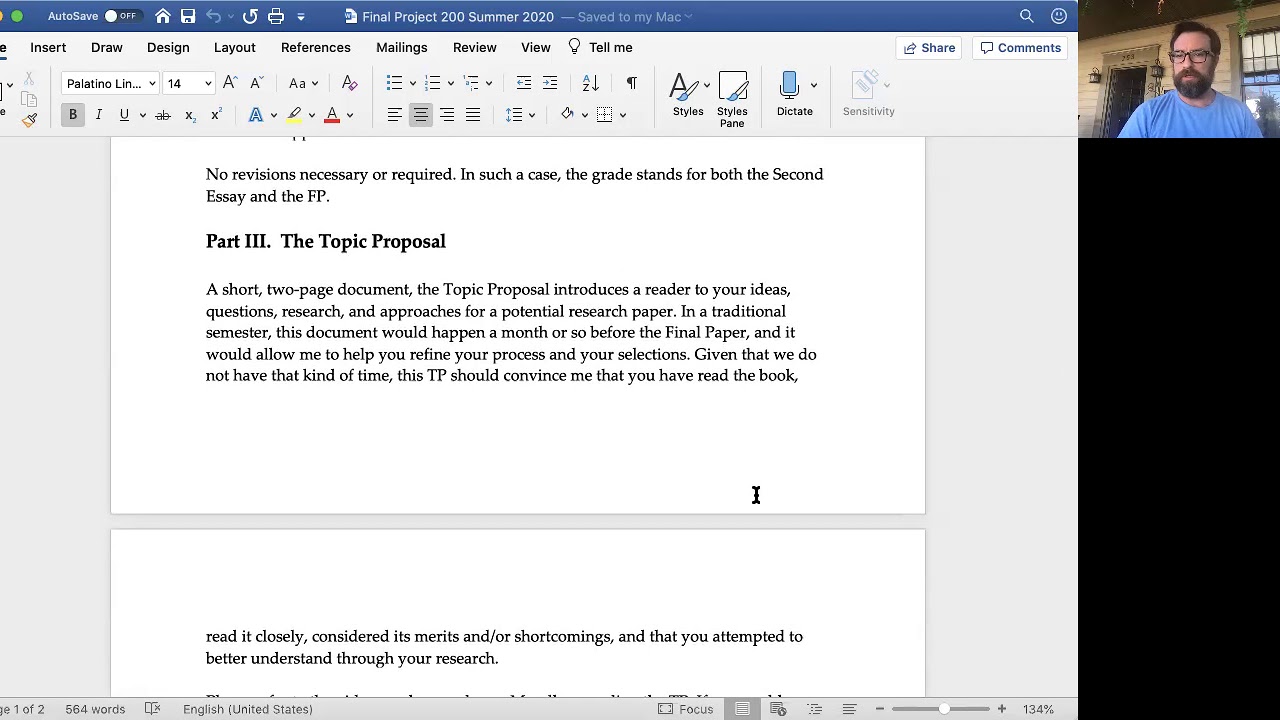Increase font size button

point(230,83)
